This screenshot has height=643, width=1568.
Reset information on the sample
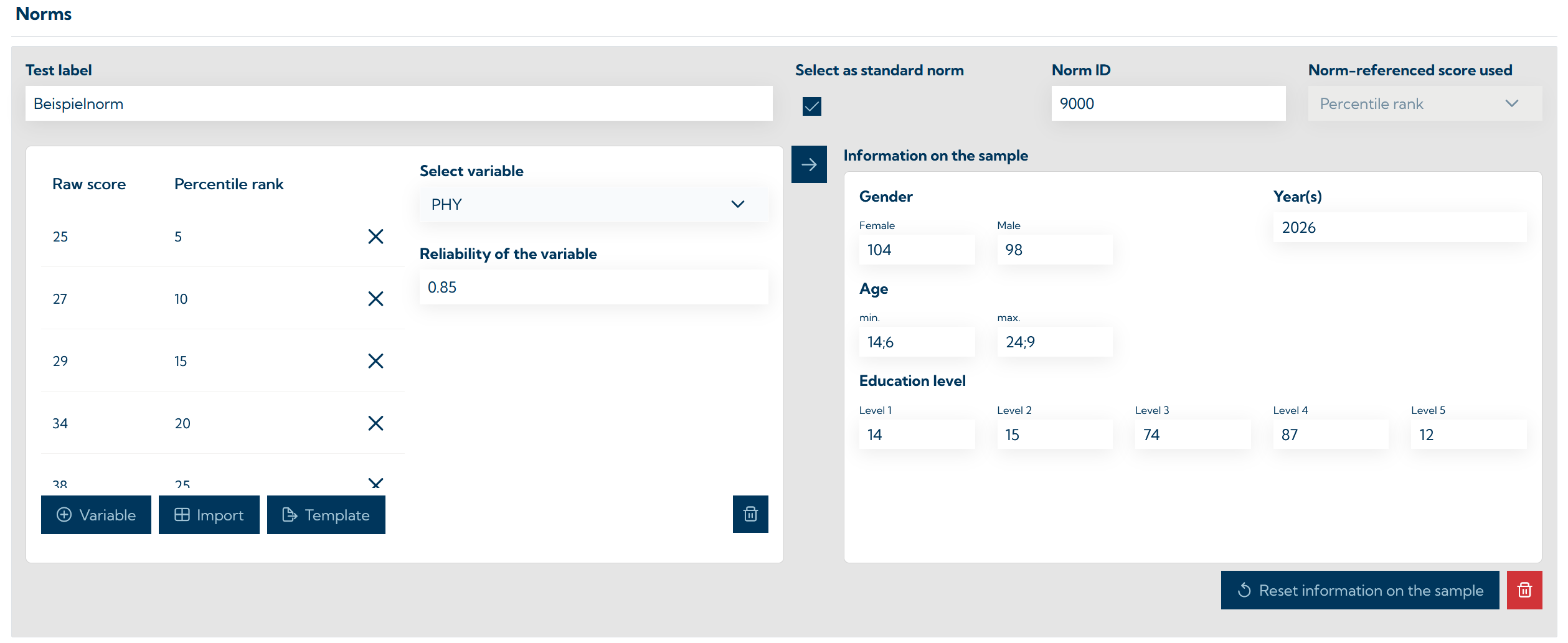pos(1359,590)
